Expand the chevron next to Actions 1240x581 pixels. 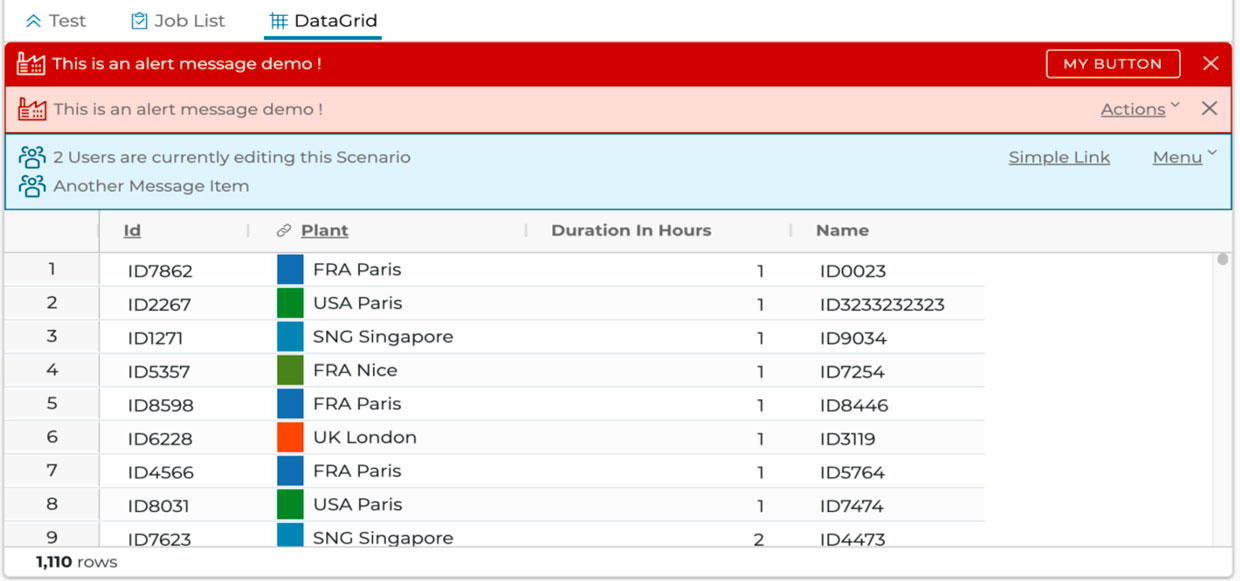[x=1176, y=105]
